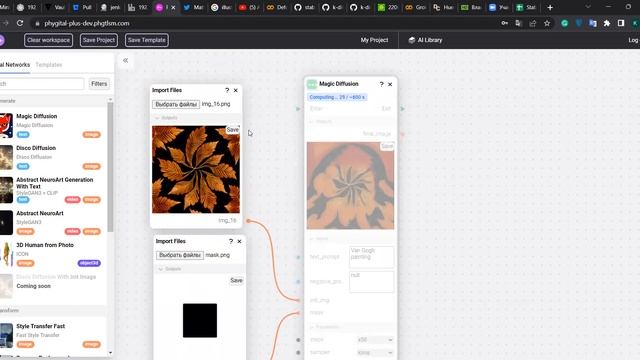The height and width of the screenshot is (360, 640).
Task: Open My Project menu
Action: (374, 40)
